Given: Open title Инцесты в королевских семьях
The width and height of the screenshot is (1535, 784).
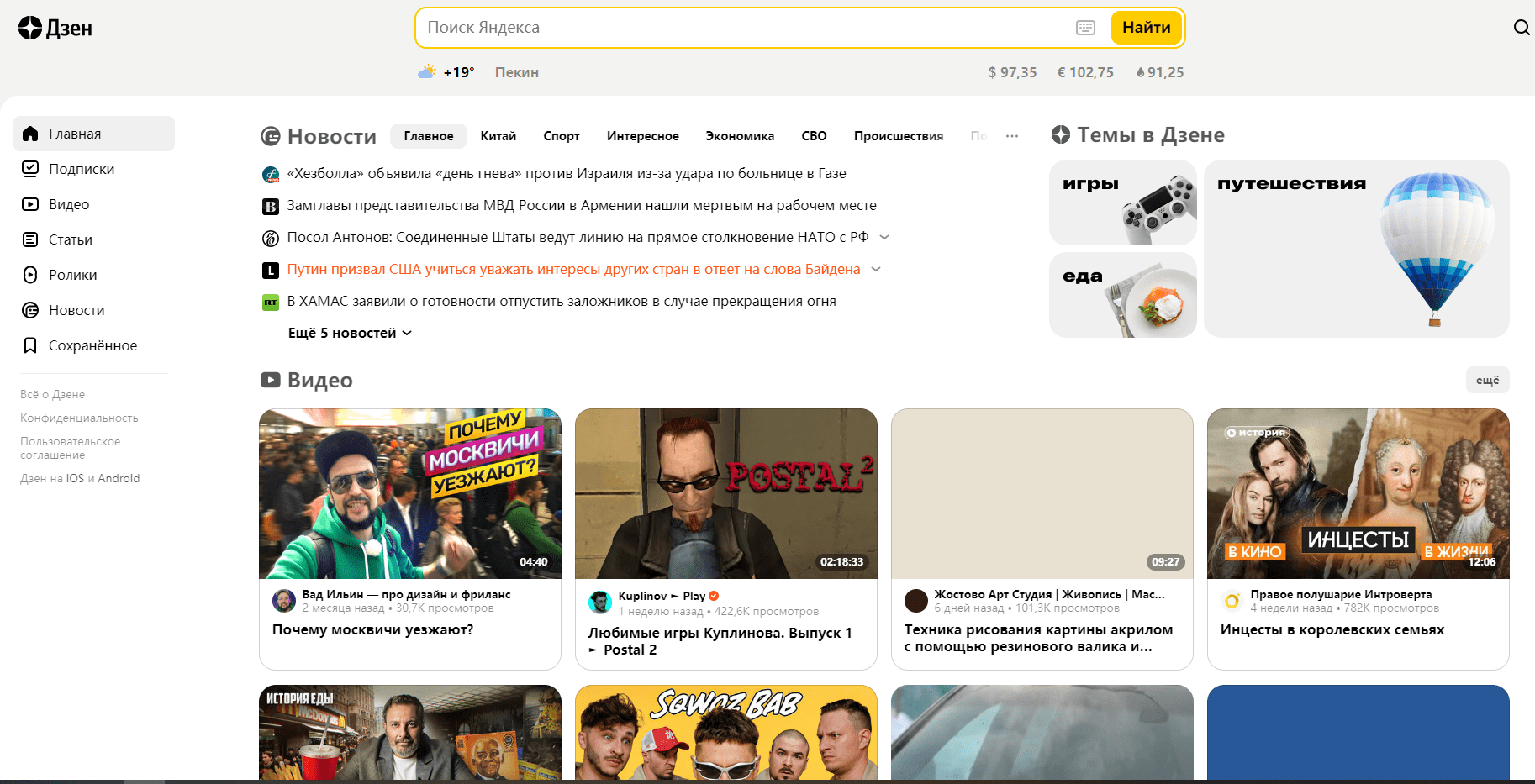Looking at the screenshot, I should click(x=1332, y=629).
